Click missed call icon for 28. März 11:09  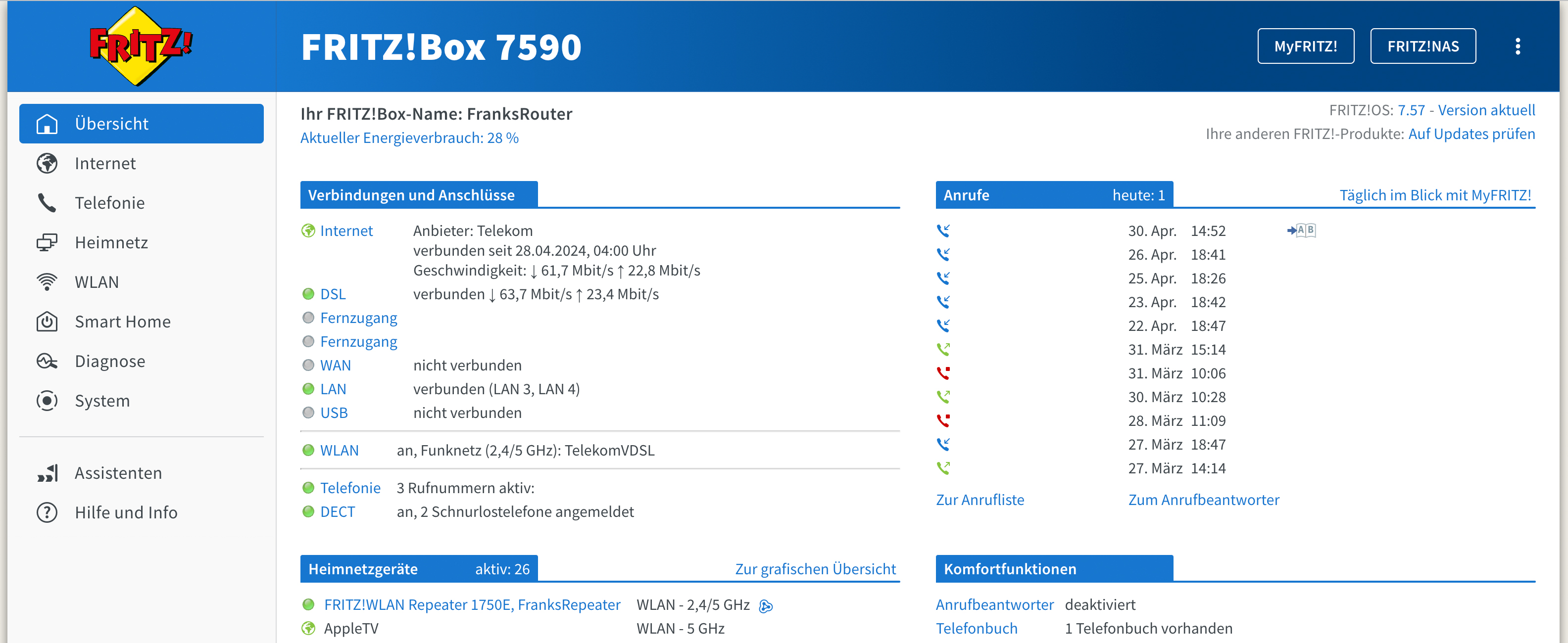(943, 420)
